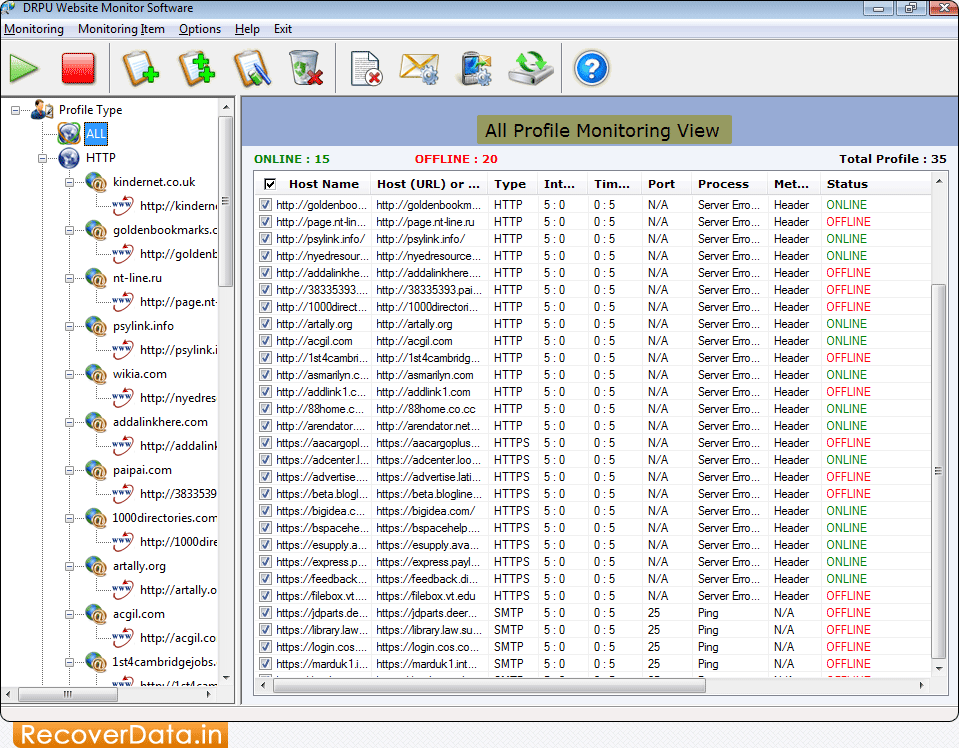
Task: Click the document with red X icon
Action: (x=366, y=68)
